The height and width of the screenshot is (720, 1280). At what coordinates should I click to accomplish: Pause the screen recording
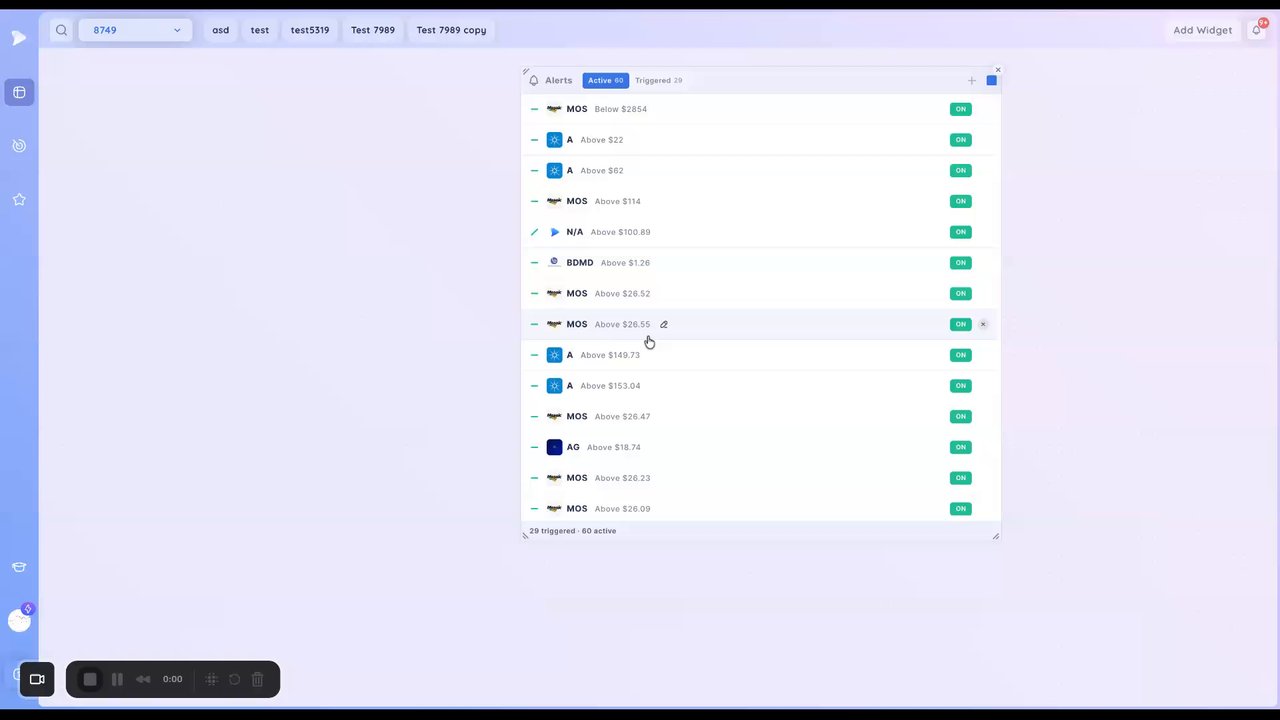[117, 679]
